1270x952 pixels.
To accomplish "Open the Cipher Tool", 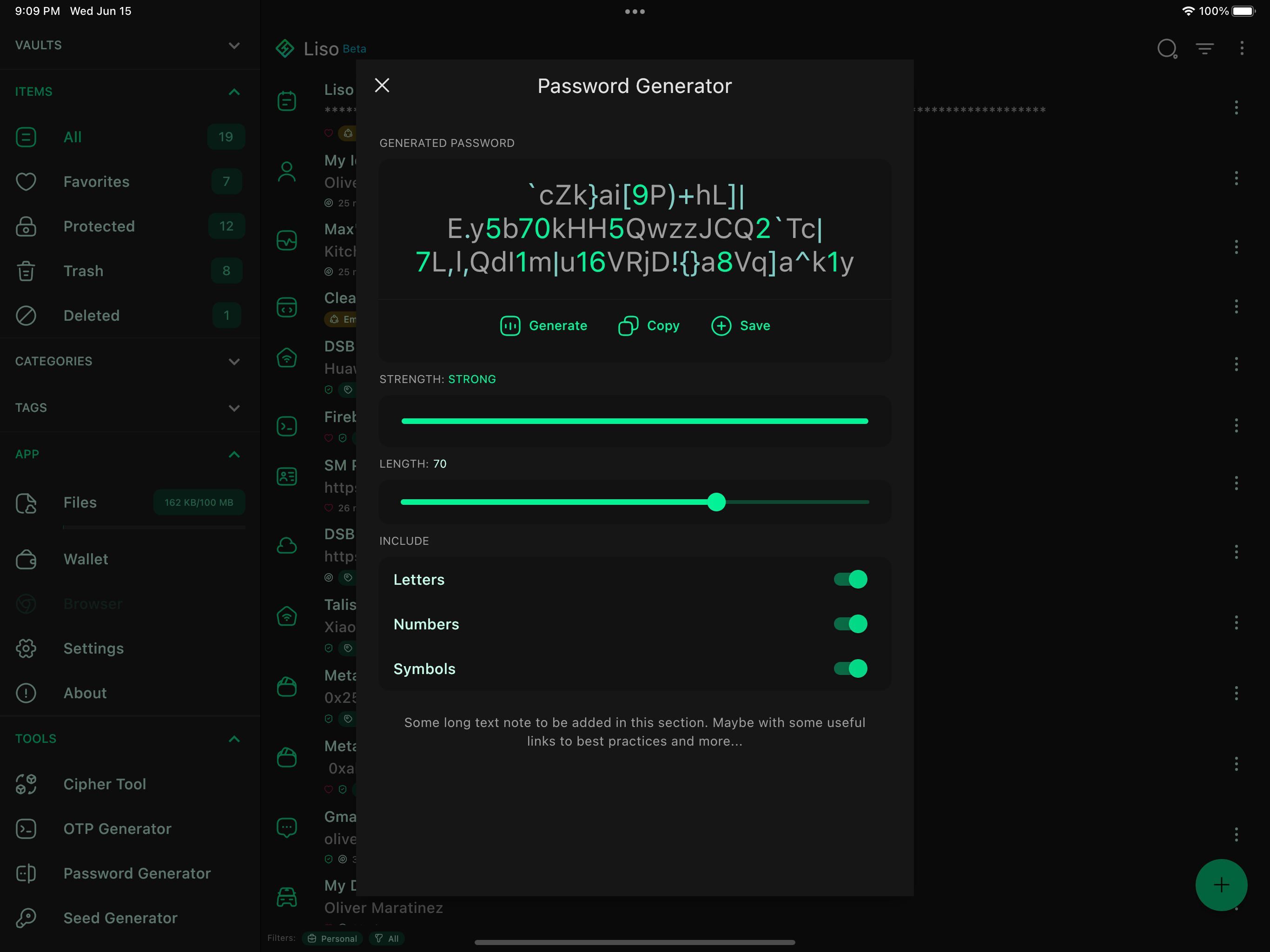I will pos(104,784).
